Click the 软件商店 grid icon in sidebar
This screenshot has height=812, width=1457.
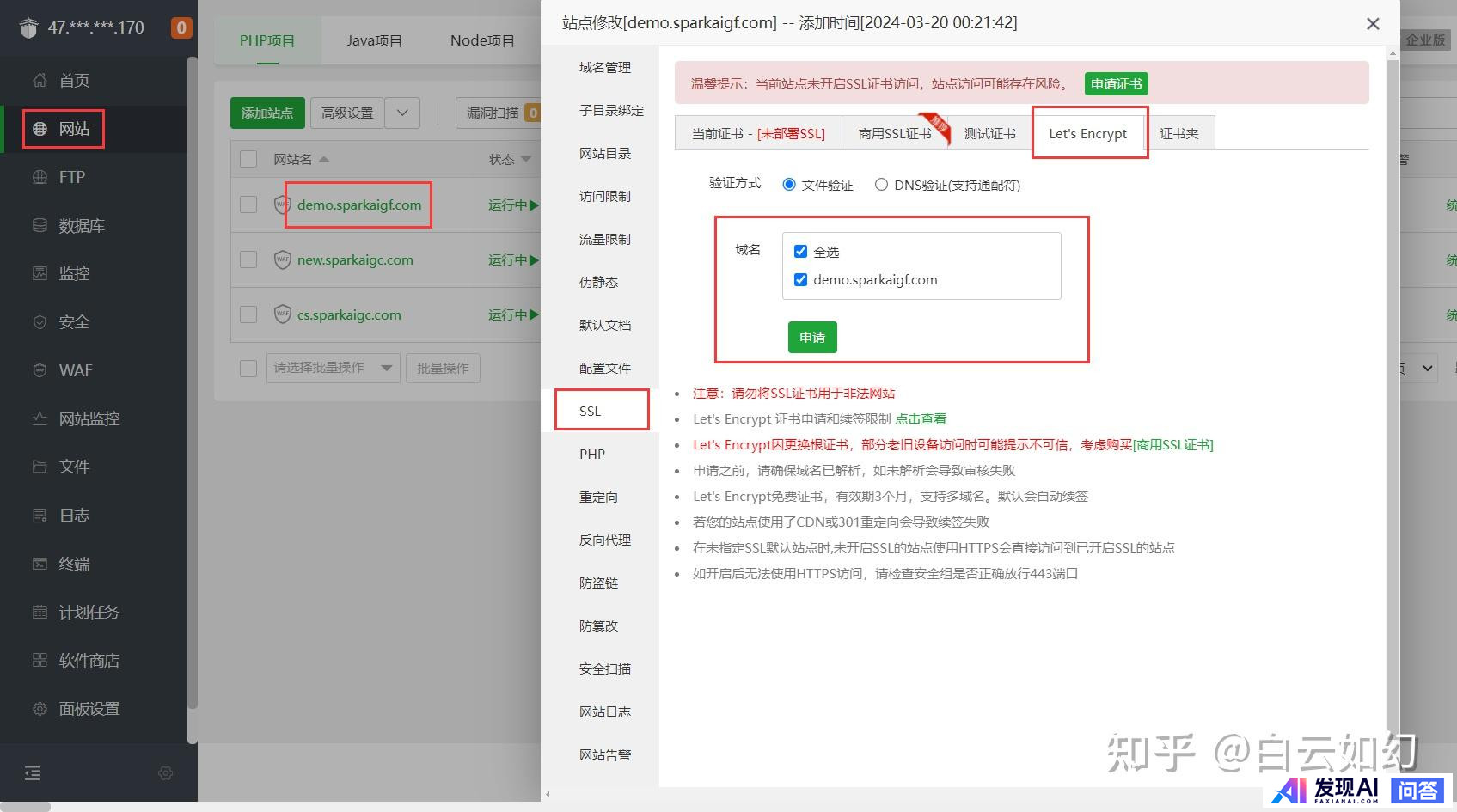(40, 660)
